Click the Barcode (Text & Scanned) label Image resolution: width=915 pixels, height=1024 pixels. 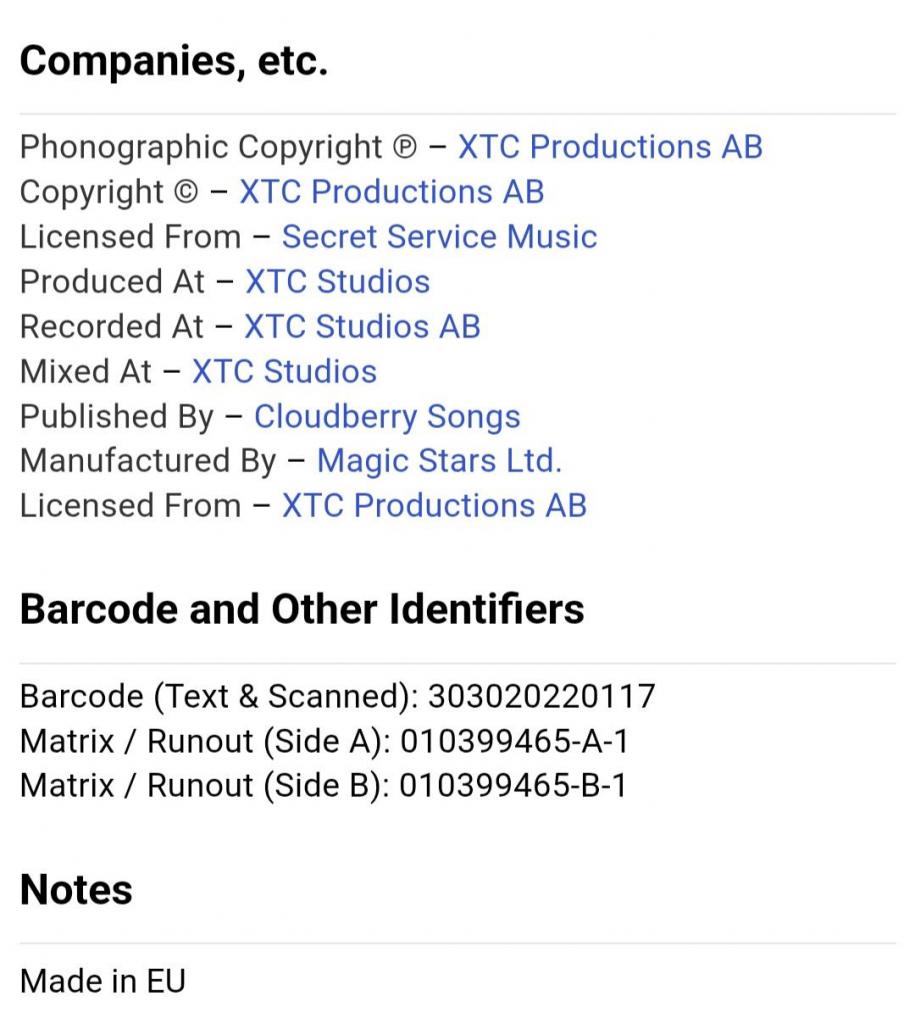pyautogui.click(x=219, y=696)
